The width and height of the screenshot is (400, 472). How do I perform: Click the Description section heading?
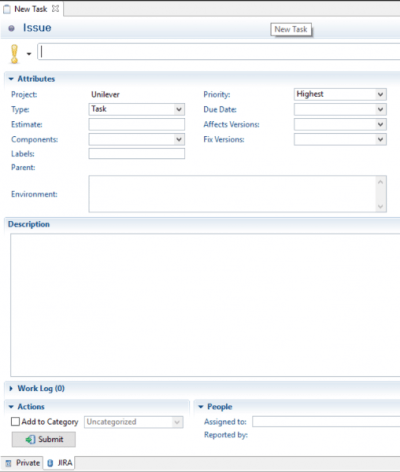click(x=29, y=224)
